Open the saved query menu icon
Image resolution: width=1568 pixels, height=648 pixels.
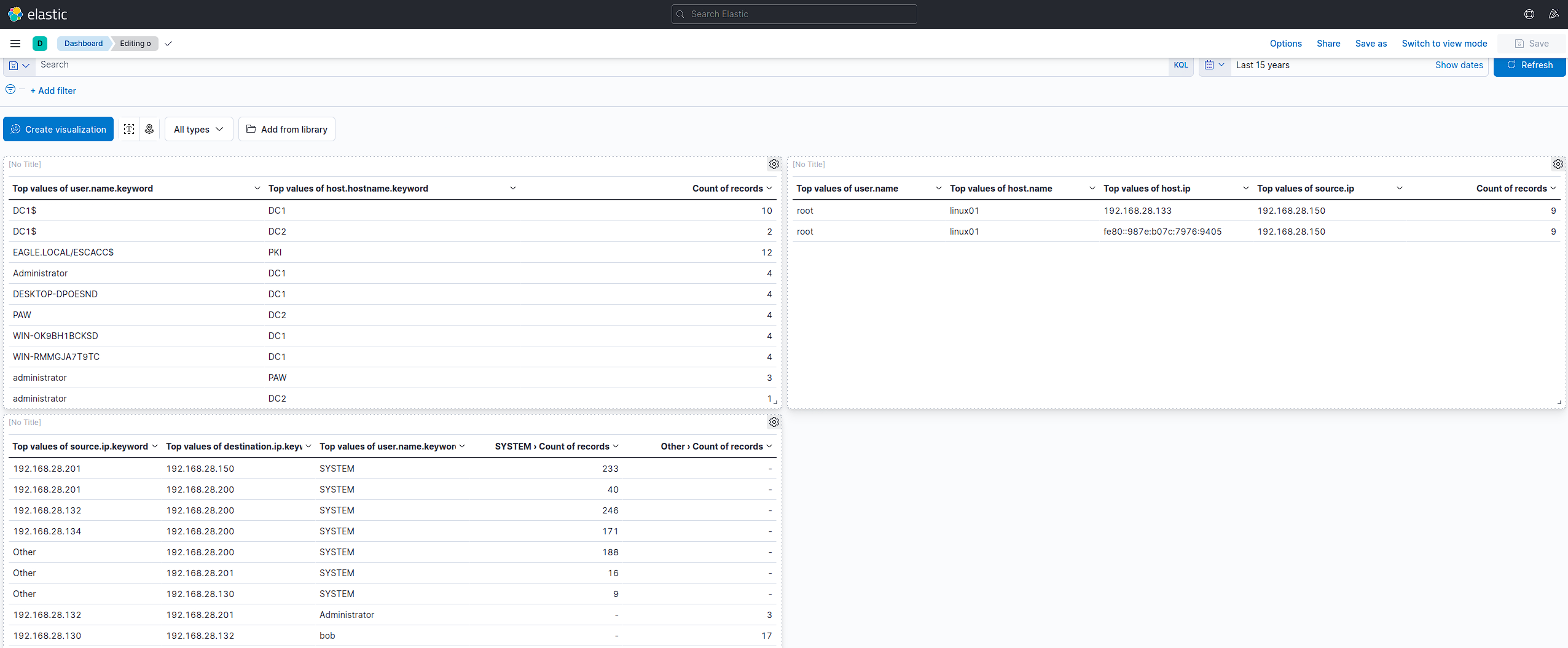(x=19, y=65)
